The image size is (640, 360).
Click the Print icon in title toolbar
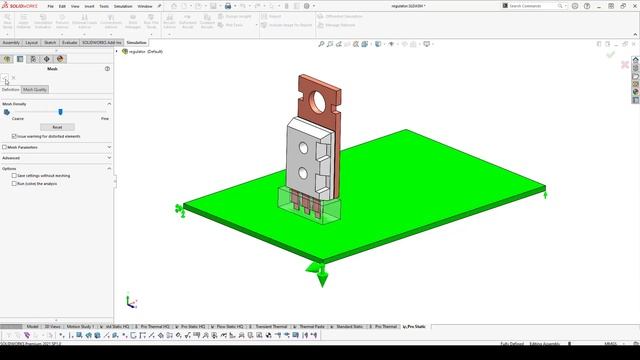(228, 6)
